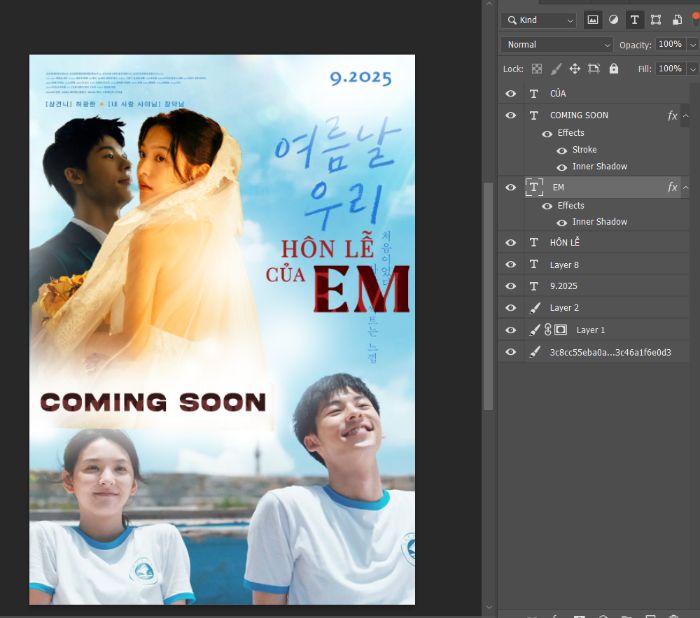This screenshot has width=700, height=618.
Task: Lock position move icon
Action: click(x=575, y=69)
